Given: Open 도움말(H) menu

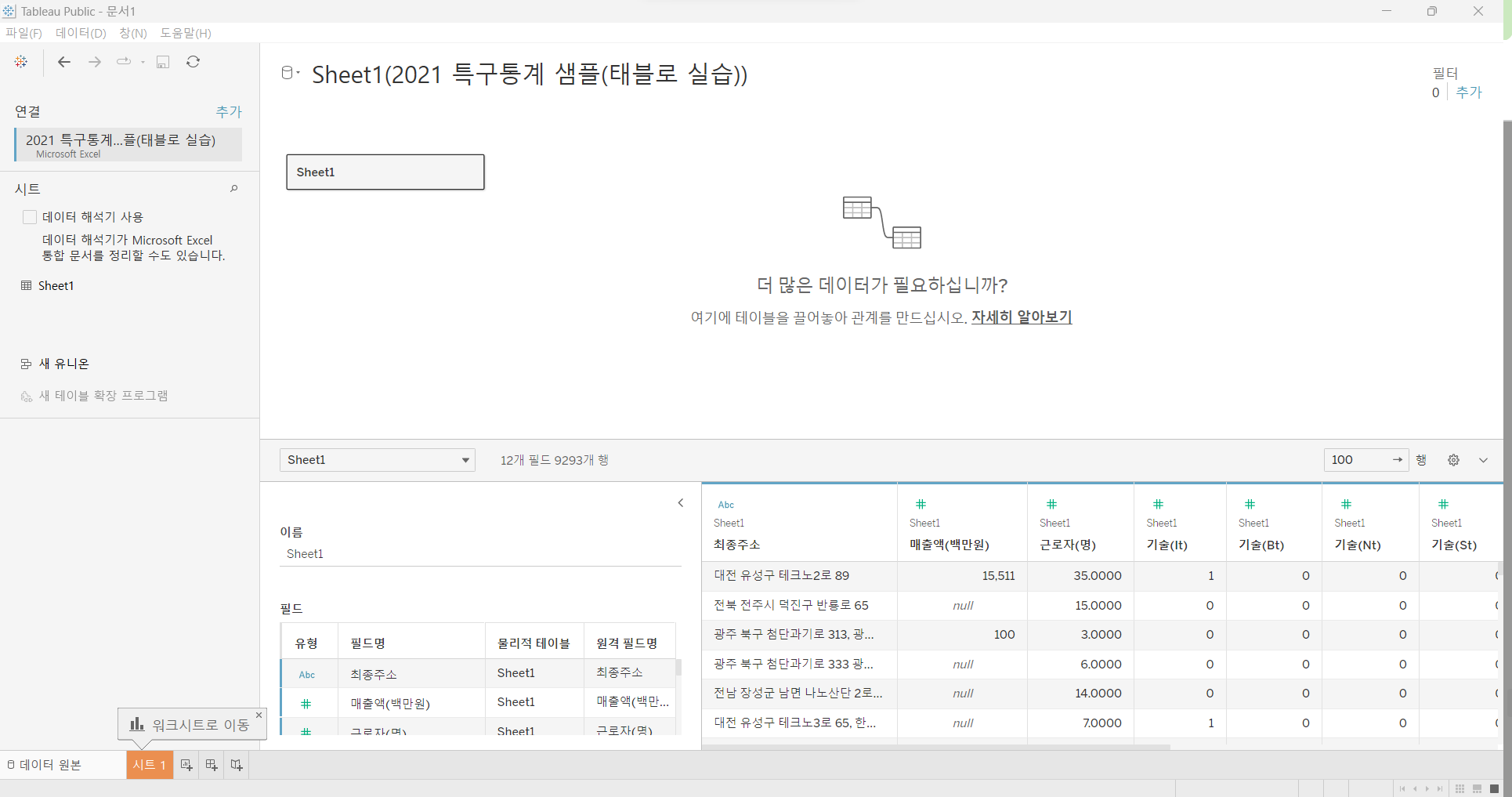Looking at the screenshot, I should [186, 33].
